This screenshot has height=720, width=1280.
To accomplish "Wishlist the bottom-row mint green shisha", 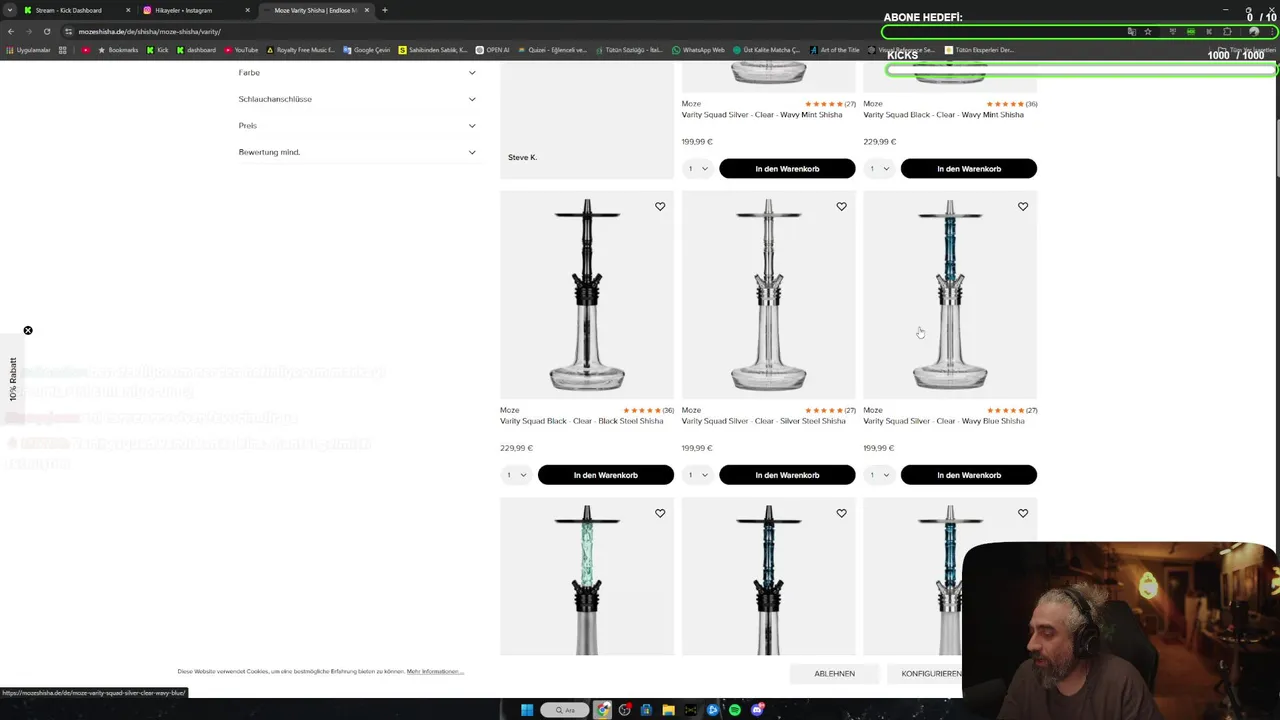I will coord(660,513).
